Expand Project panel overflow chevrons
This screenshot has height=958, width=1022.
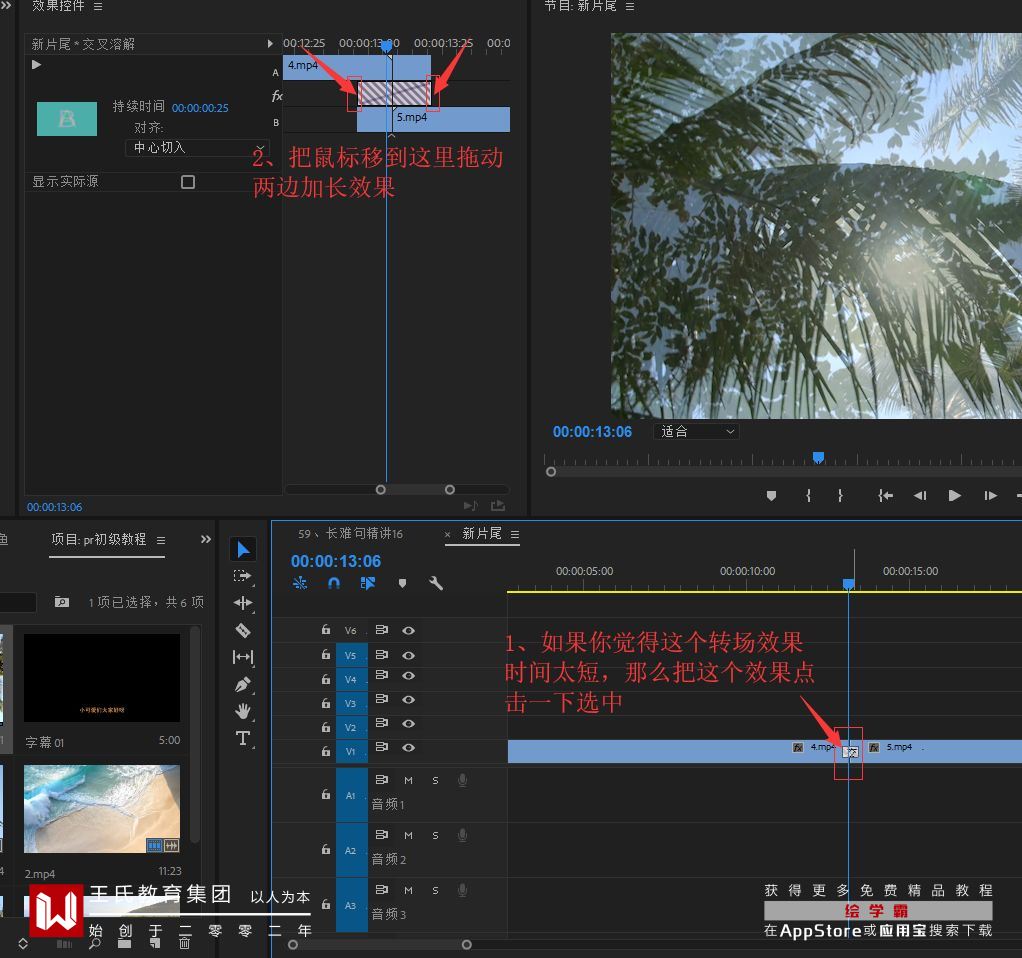(206, 539)
